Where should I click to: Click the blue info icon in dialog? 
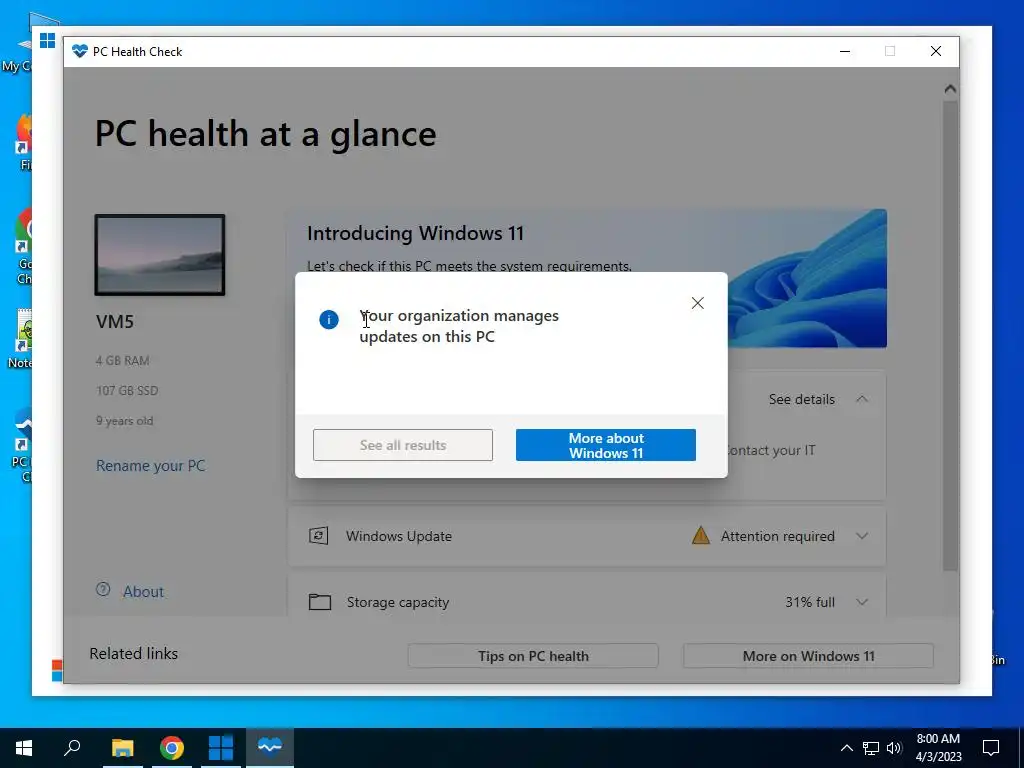(x=328, y=319)
